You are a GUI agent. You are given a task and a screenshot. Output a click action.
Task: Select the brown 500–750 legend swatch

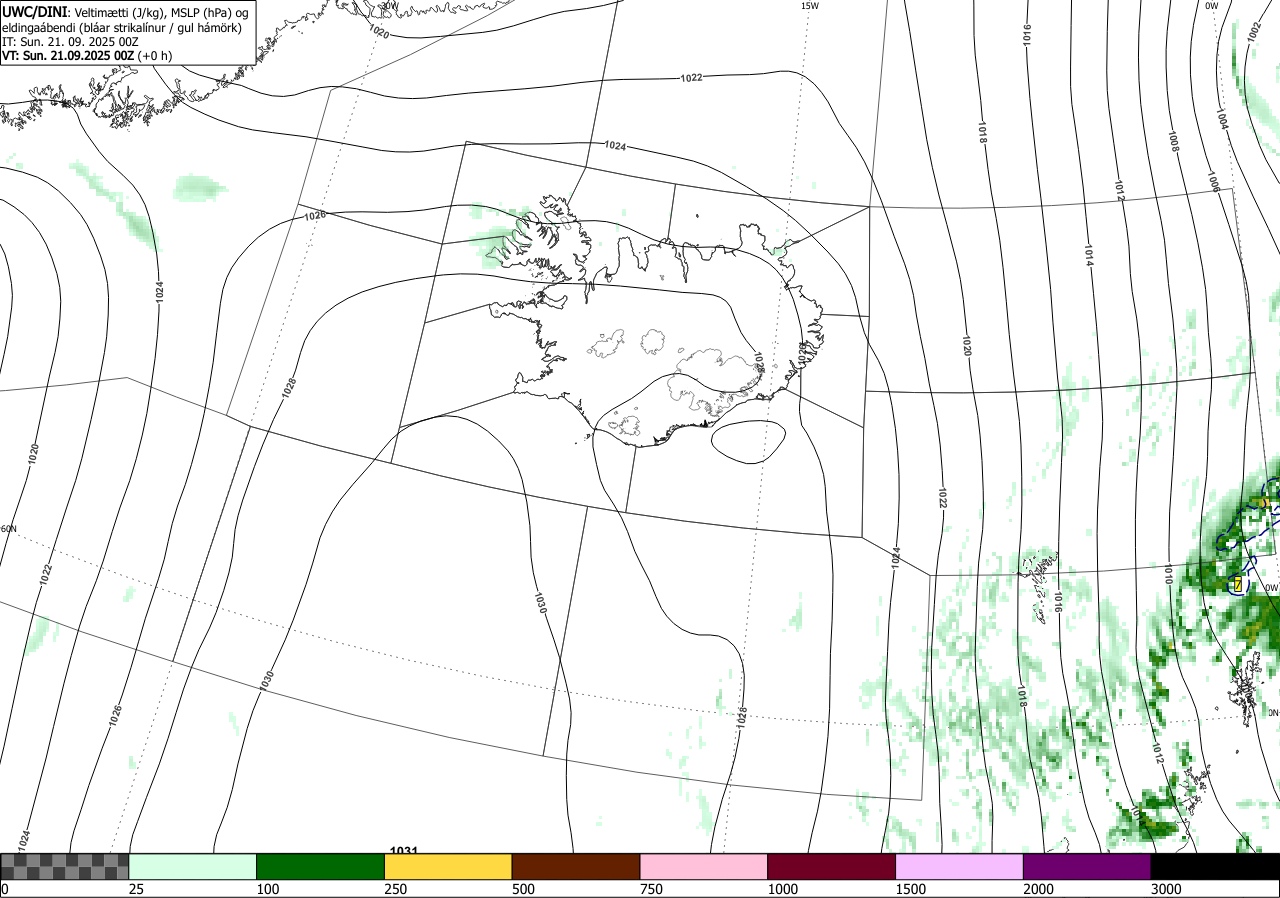(576, 866)
